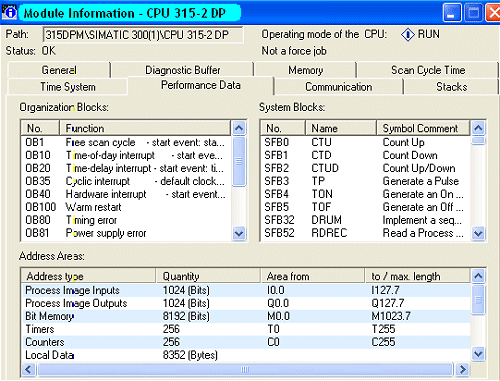Click the Organization Blocks 'No.' column header
Screen dimensions: 500x381
40,128
